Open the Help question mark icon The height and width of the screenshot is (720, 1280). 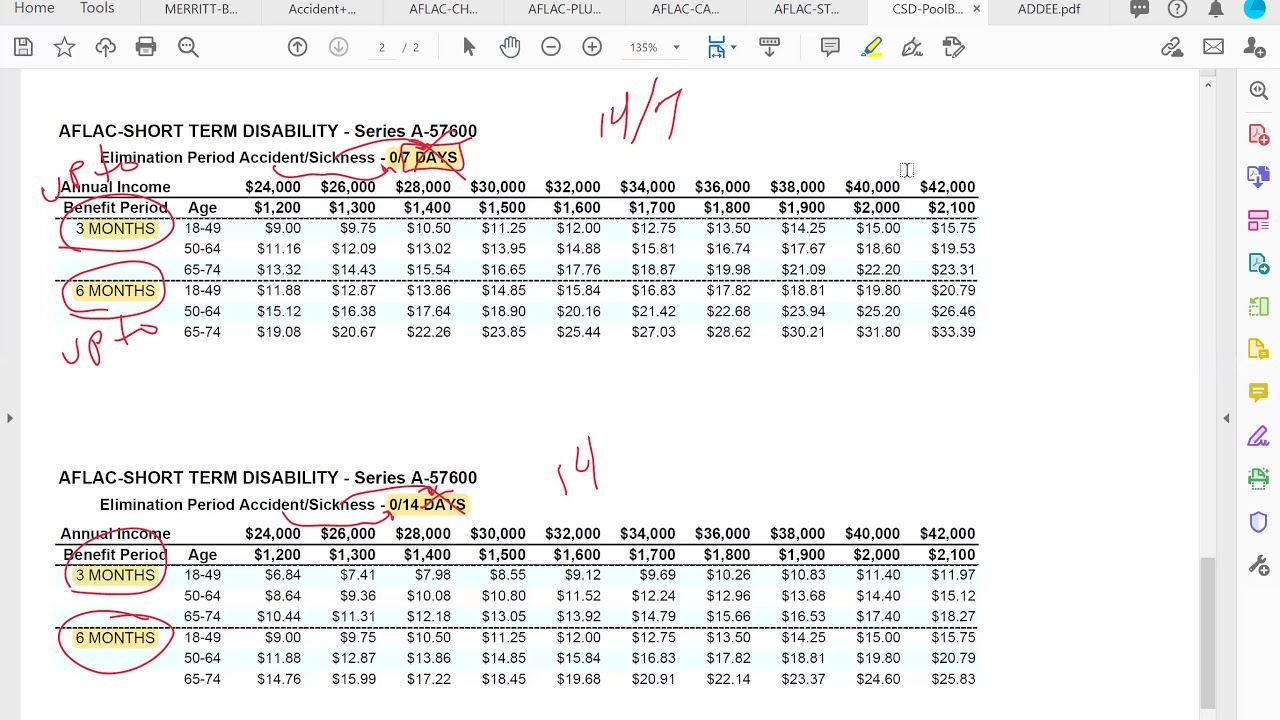(1177, 9)
